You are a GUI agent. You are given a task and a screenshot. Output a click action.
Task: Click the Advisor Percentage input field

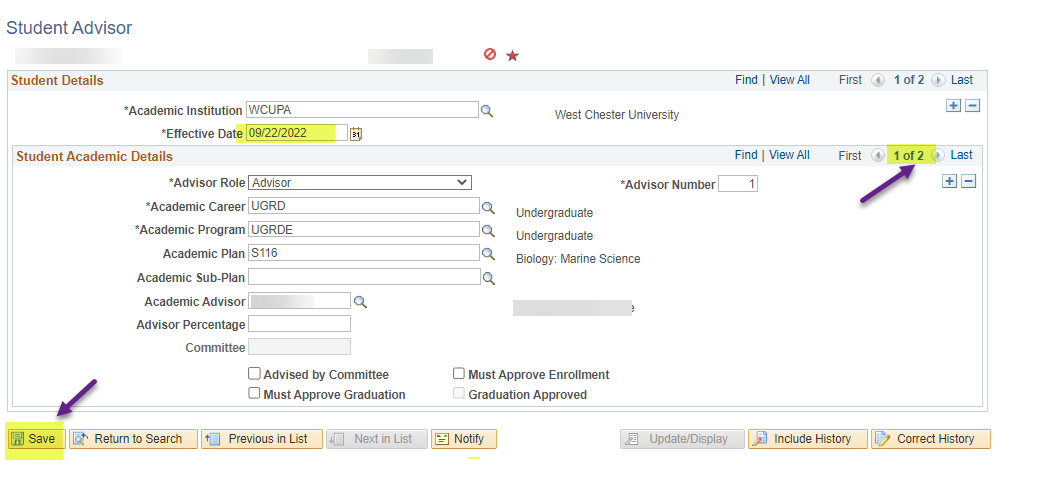tap(299, 324)
